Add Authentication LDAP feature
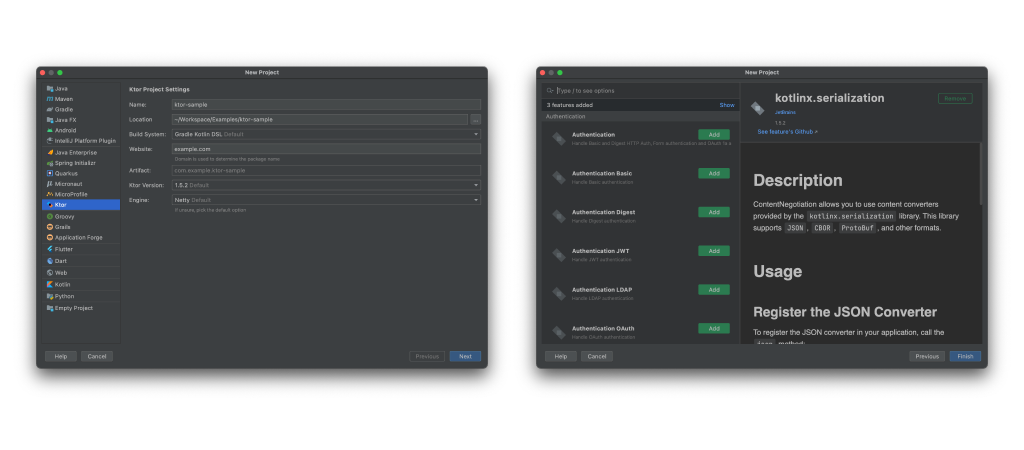The image size is (1024, 450). (x=714, y=290)
